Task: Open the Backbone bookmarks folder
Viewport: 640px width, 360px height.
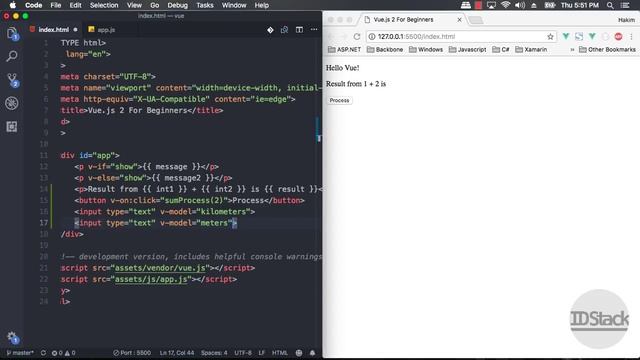Action: tap(385, 49)
